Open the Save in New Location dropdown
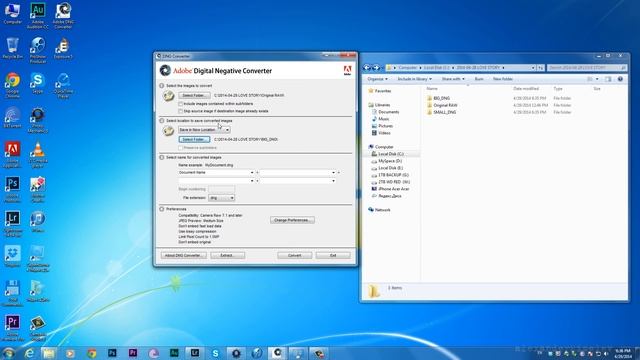This screenshot has width=640, height=360. pyautogui.click(x=204, y=130)
